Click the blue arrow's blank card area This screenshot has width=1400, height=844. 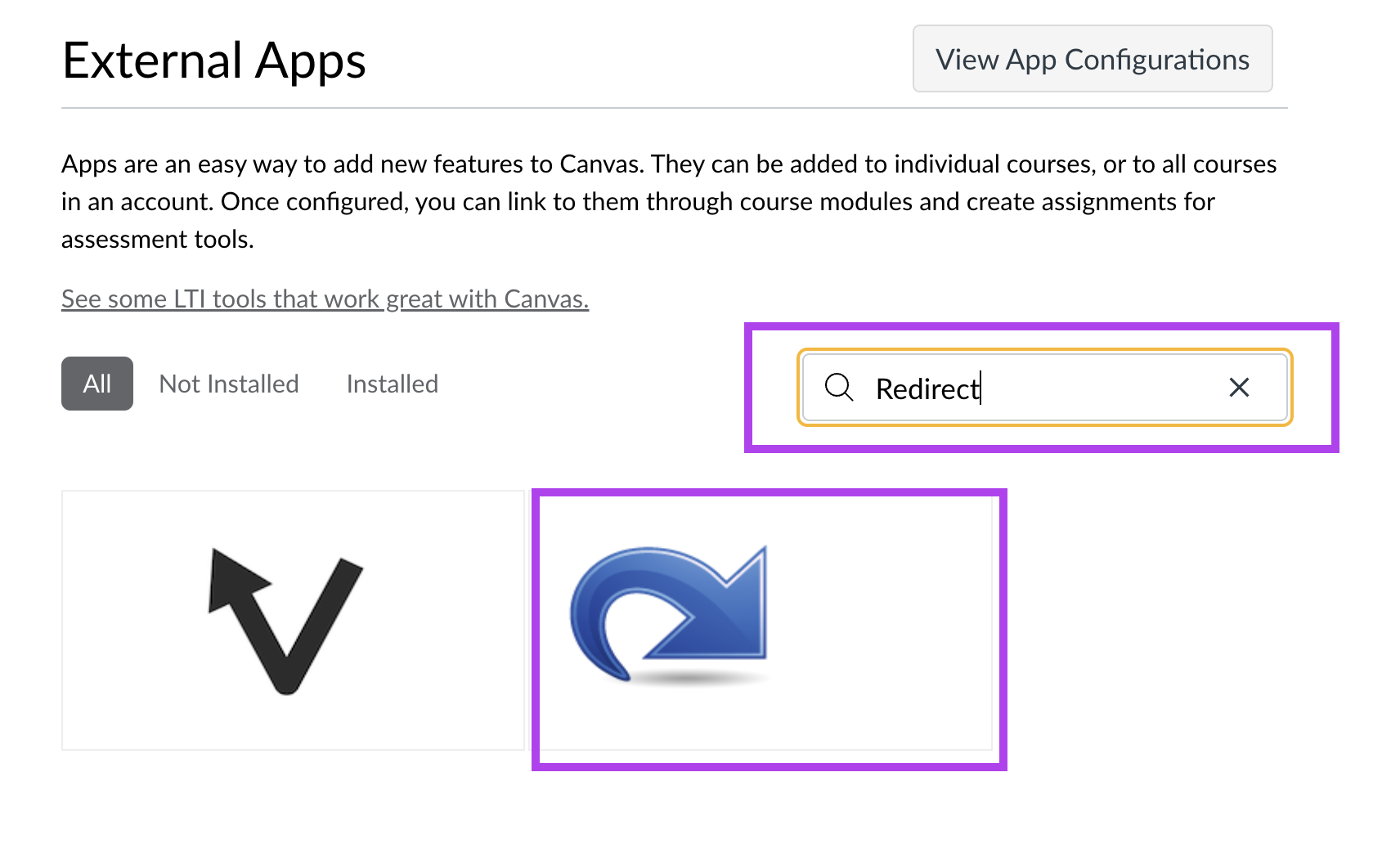(882, 621)
